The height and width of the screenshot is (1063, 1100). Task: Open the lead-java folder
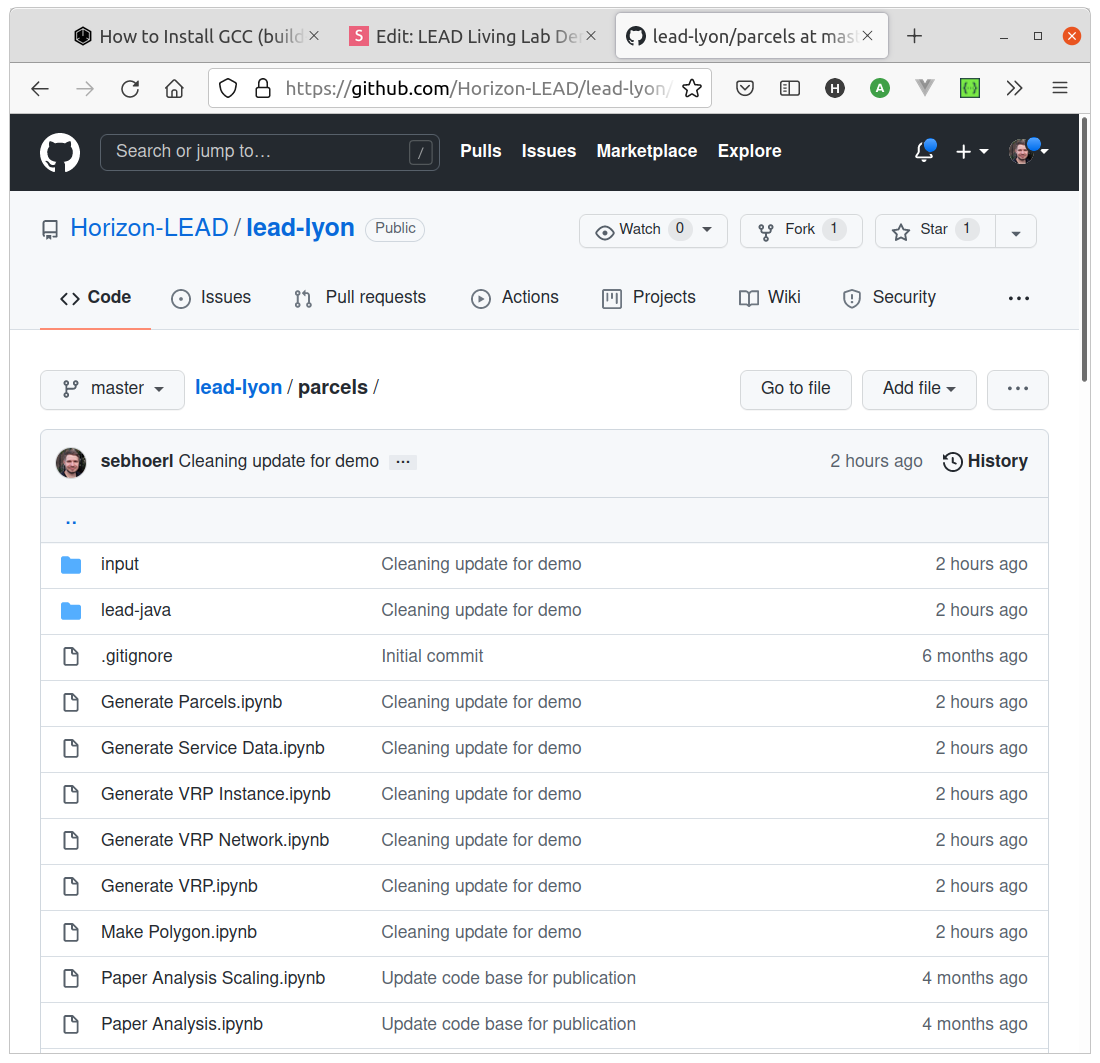(x=136, y=610)
